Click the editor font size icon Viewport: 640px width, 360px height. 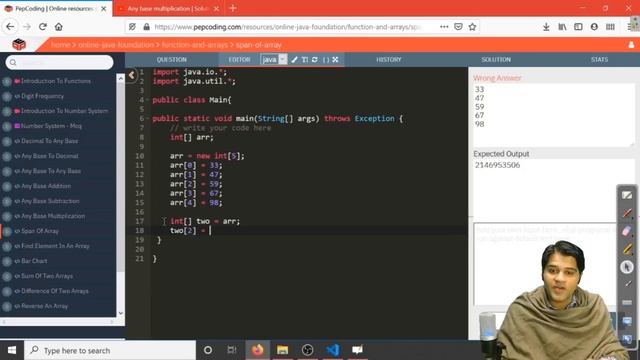305,60
